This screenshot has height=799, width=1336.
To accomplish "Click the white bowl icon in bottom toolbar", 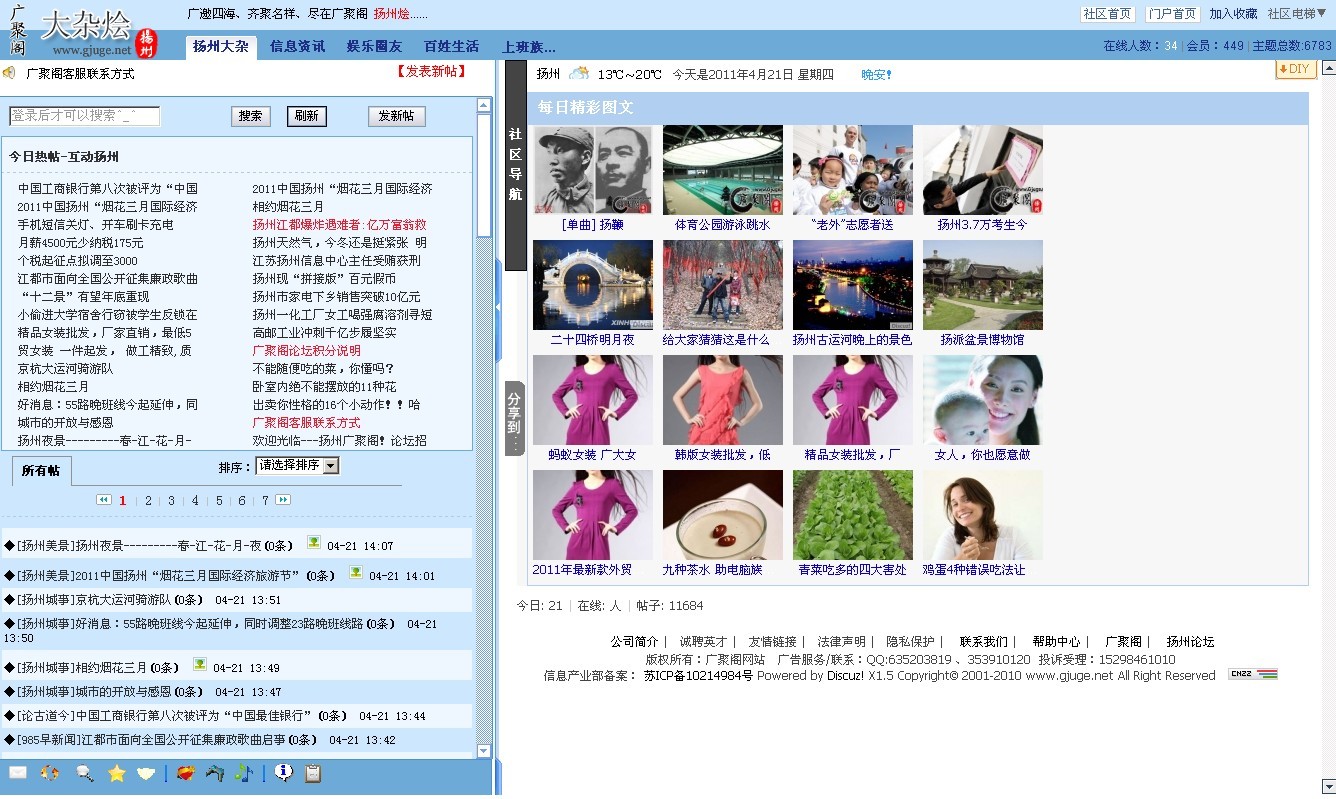I will pyautogui.click(x=147, y=773).
